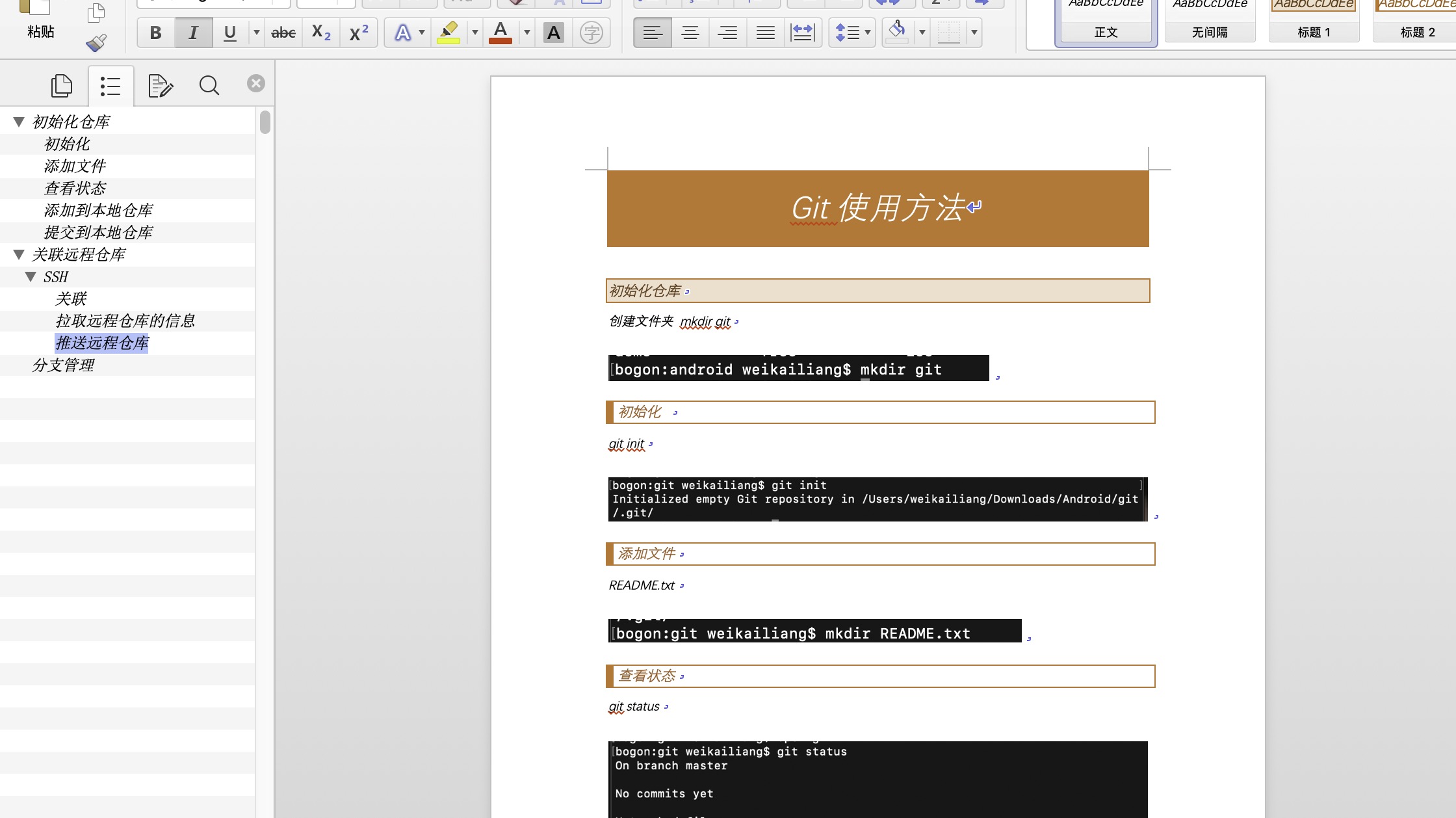1456x818 pixels.
Task: Click the distributed alignment icon
Action: point(803,33)
